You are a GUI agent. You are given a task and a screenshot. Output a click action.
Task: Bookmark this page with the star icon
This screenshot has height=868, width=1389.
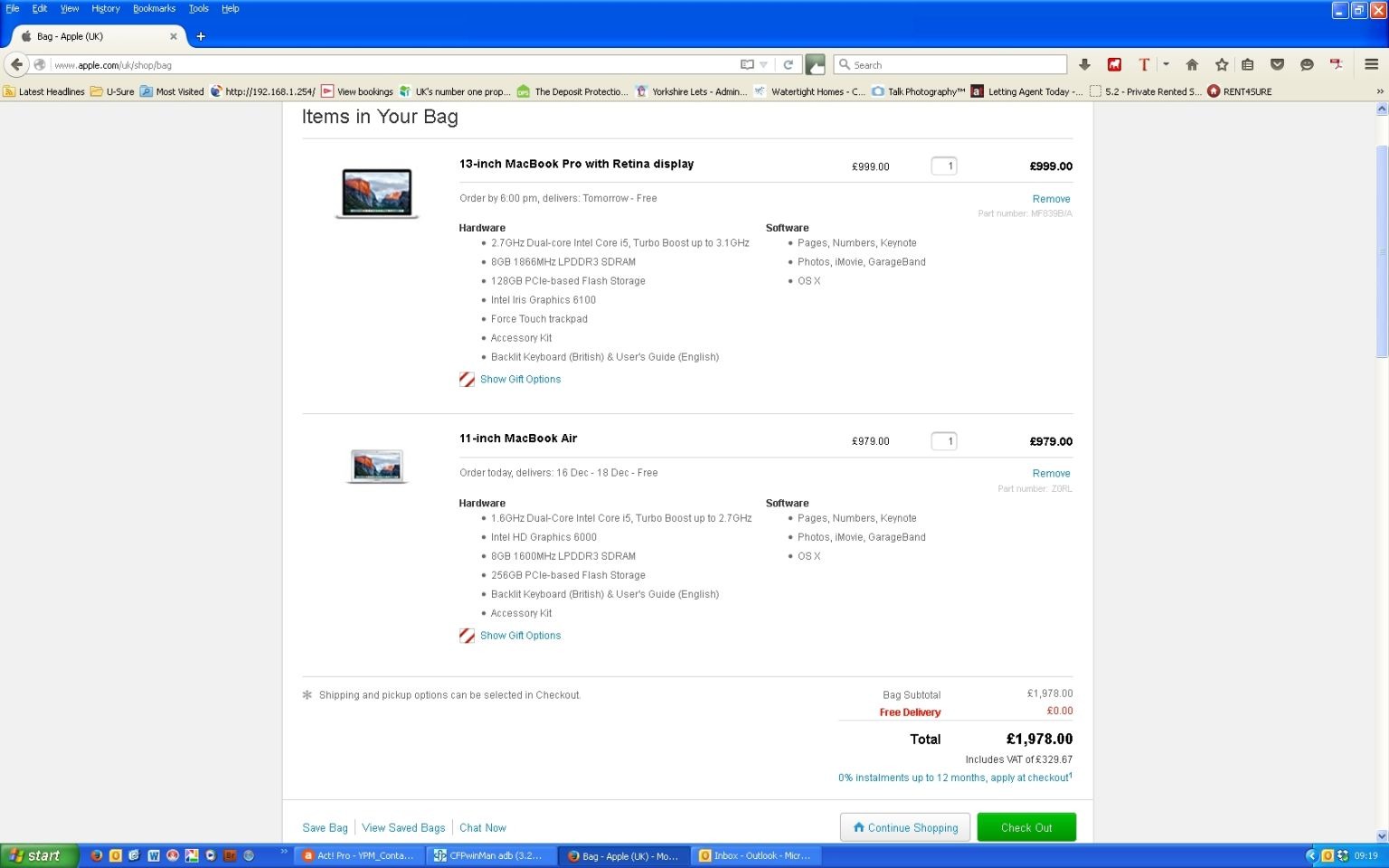1222,64
